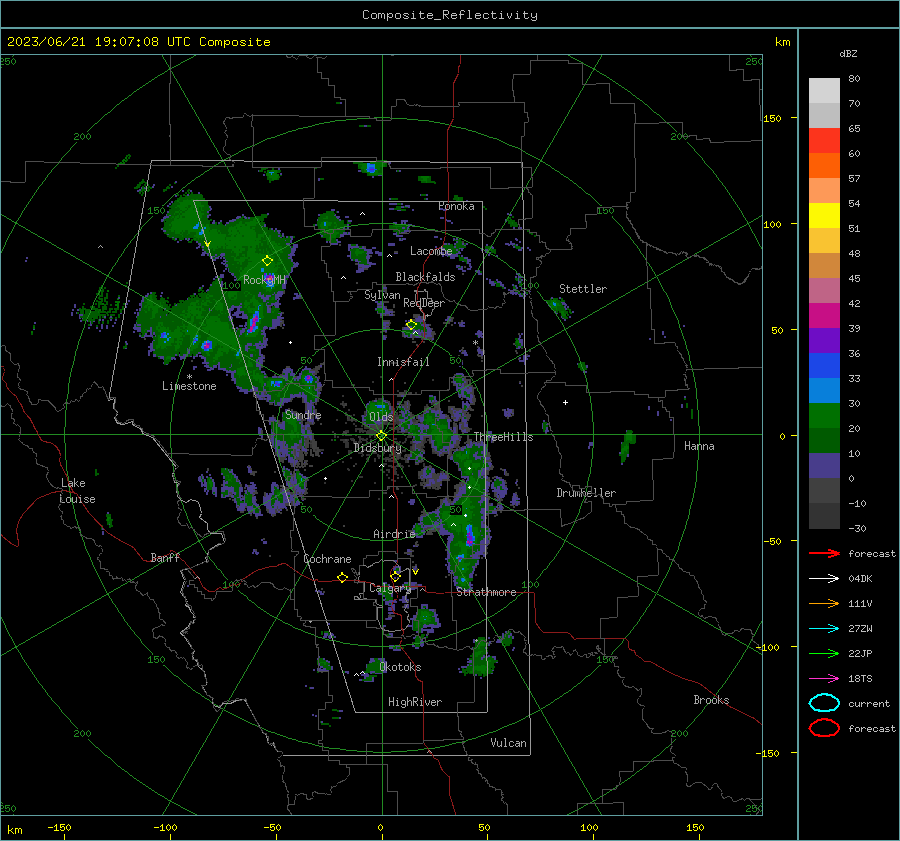The height and width of the screenshot is (841, 900).
Task: Click the Calgary city label
Action: (390, 588)
